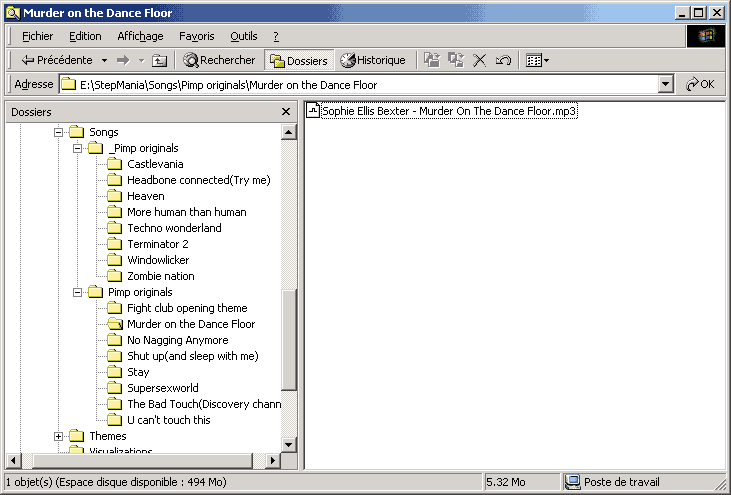Viewport: 731px width, 495px height.
Task: Collapse the Pimp originals folder node
Action: point(77,292)
